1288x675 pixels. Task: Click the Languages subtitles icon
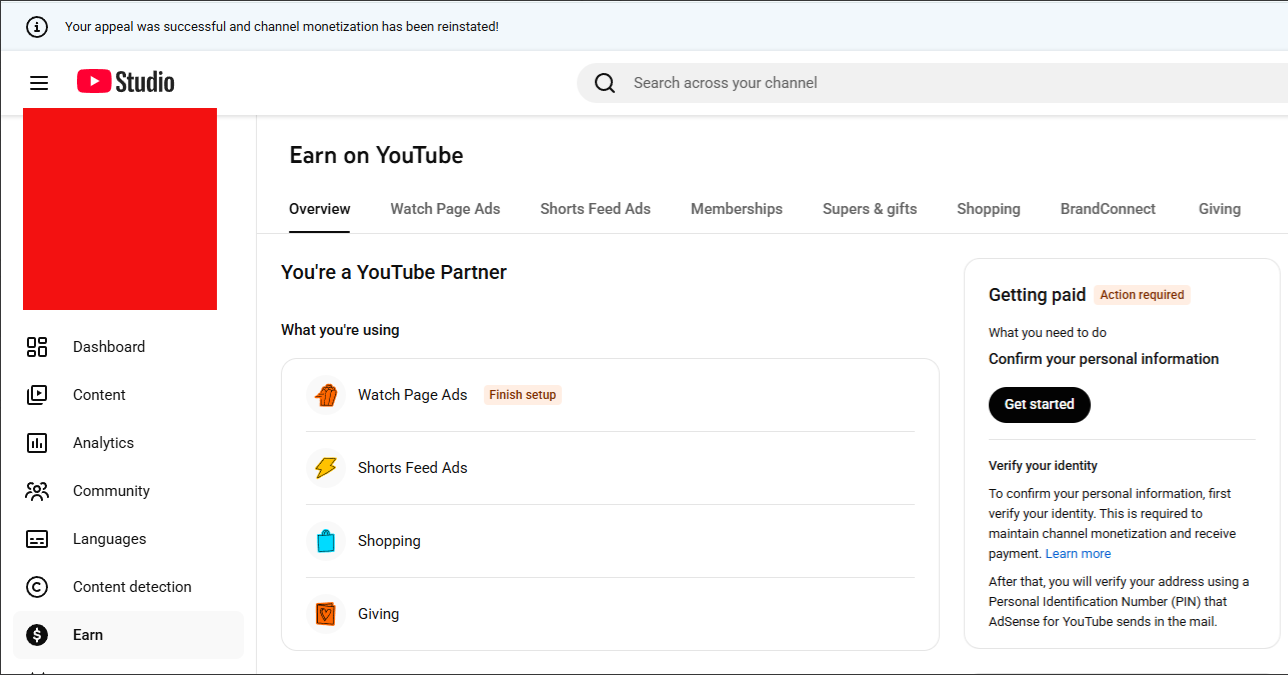coord(37,539)
